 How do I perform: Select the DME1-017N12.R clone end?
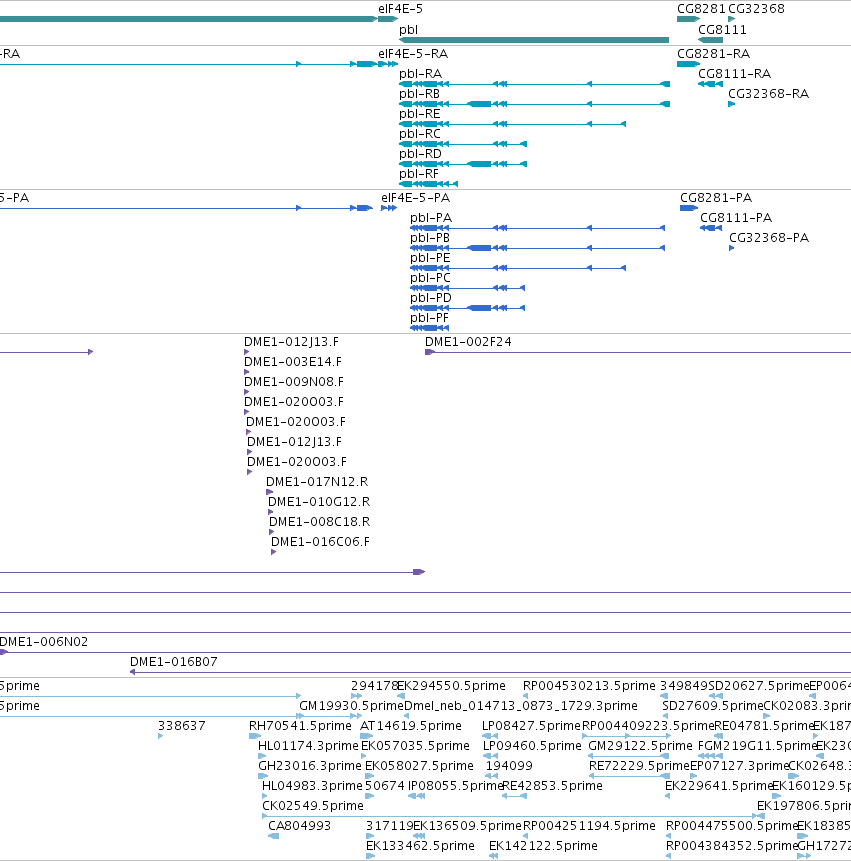coord(269,492)
